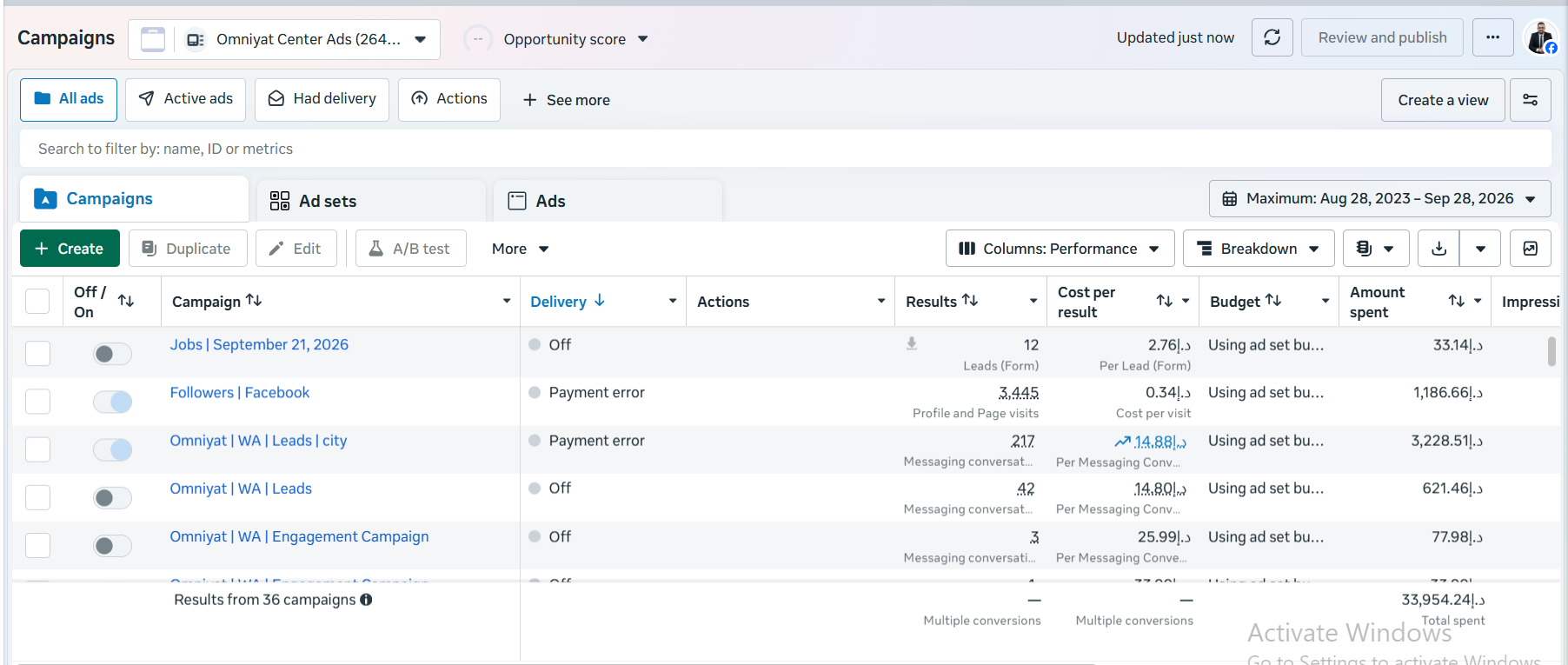This screenshot has width=1568, height=665.
Task: Select the Jobs September 21, 2026 row checkbox
Action: click(37, 354)
